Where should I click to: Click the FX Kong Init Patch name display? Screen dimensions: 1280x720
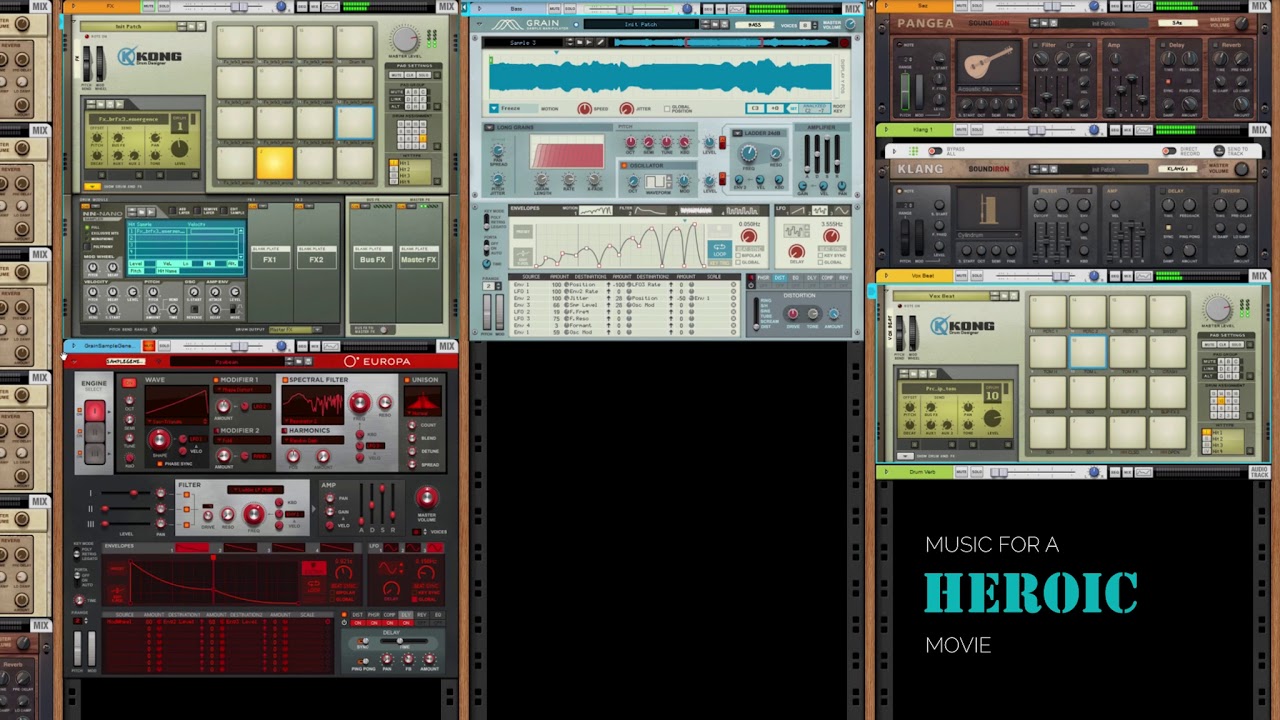pyautogui.click(x=128, y=27)
